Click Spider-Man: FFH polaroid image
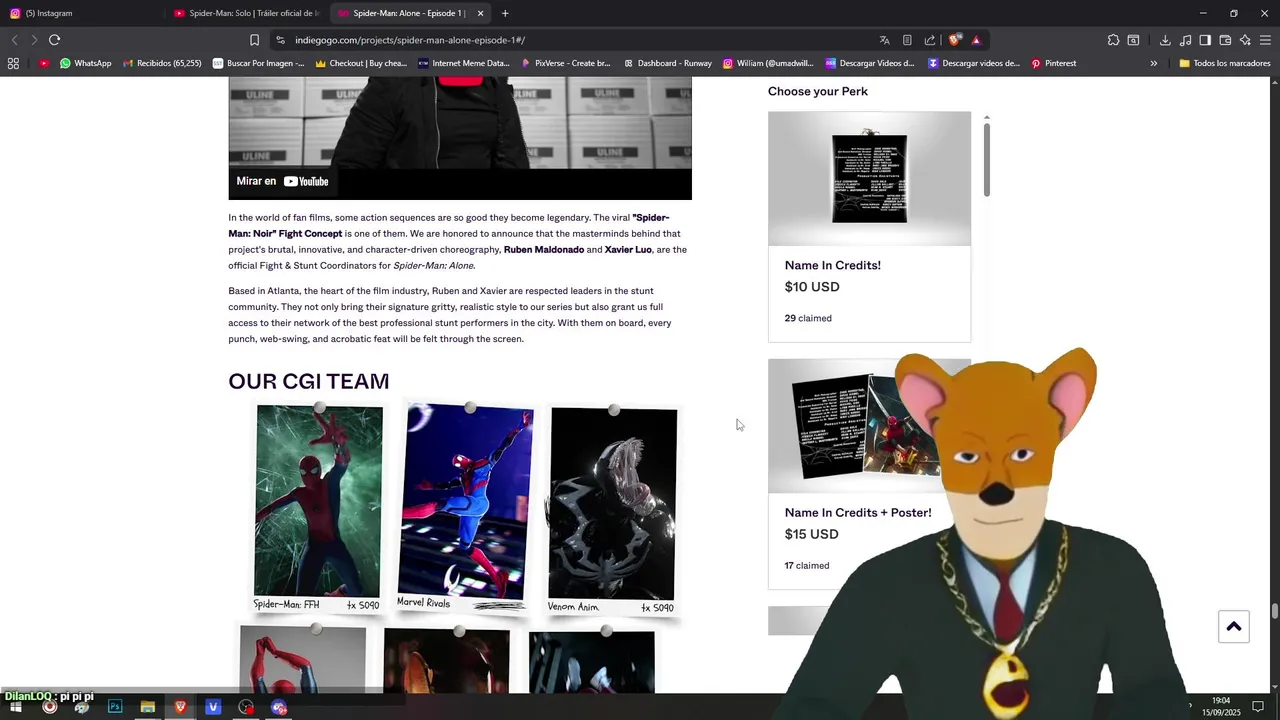Viewport: 1280px width, 720px height. click(x=318, y=508)
